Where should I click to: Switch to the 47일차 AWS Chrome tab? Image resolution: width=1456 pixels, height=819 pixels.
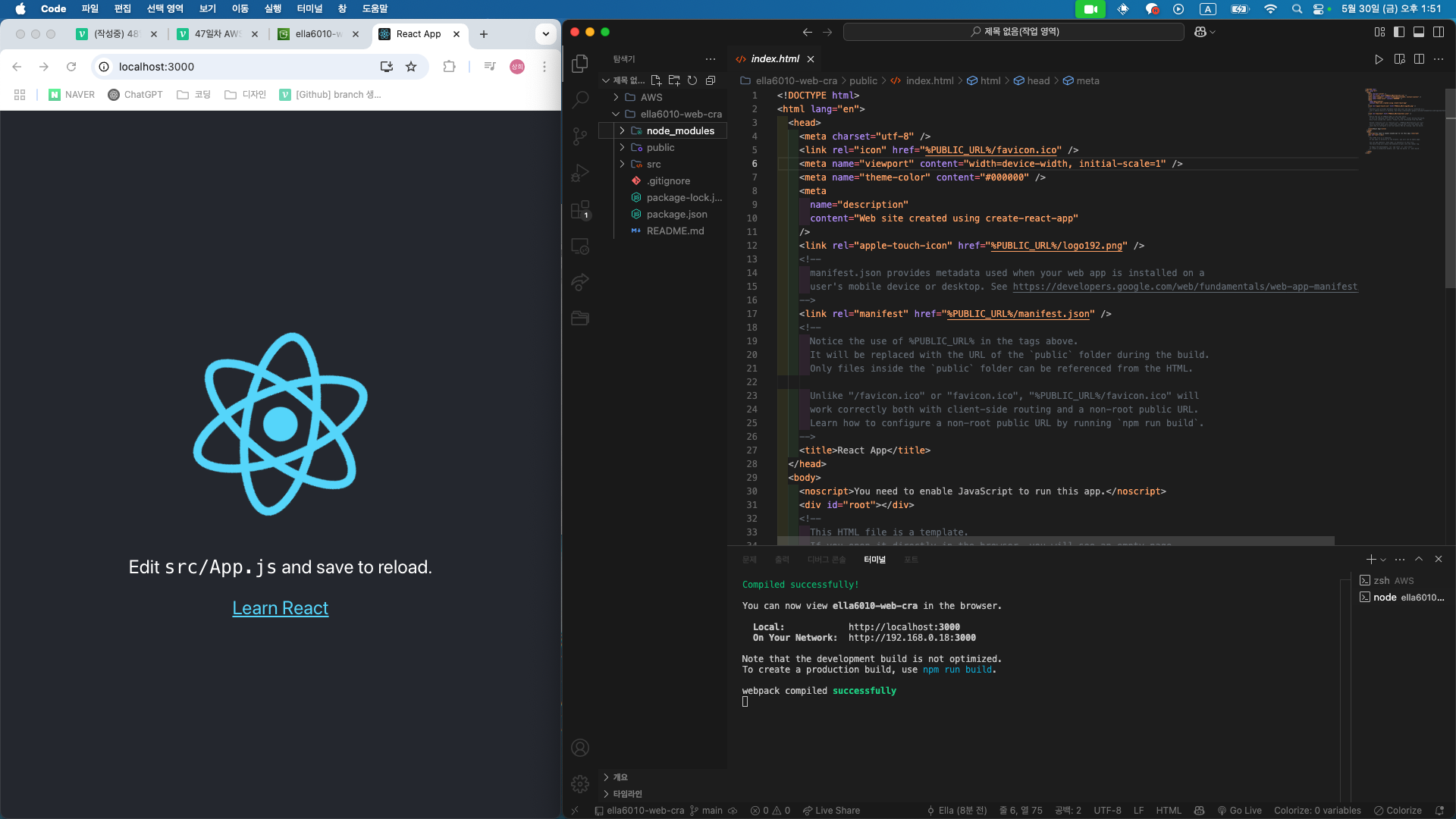(218, 34)
